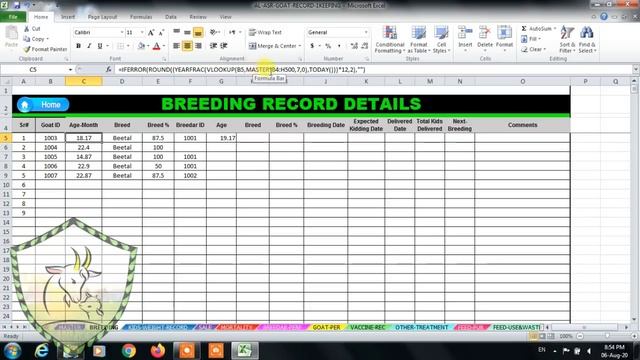Select cell with Goat ID 1005

51,157
